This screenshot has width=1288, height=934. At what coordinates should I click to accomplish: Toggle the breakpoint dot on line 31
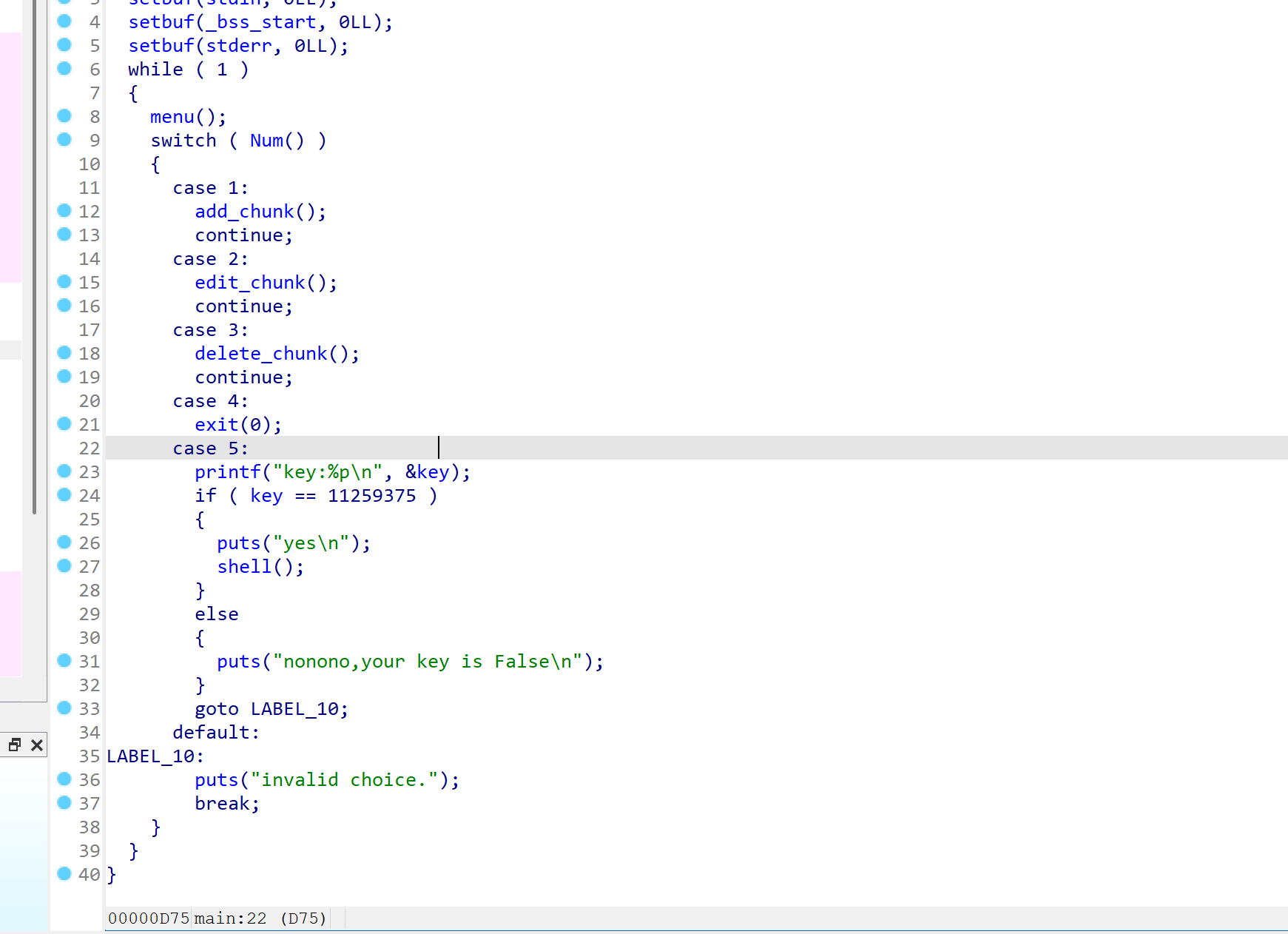(x=64, y=661)
